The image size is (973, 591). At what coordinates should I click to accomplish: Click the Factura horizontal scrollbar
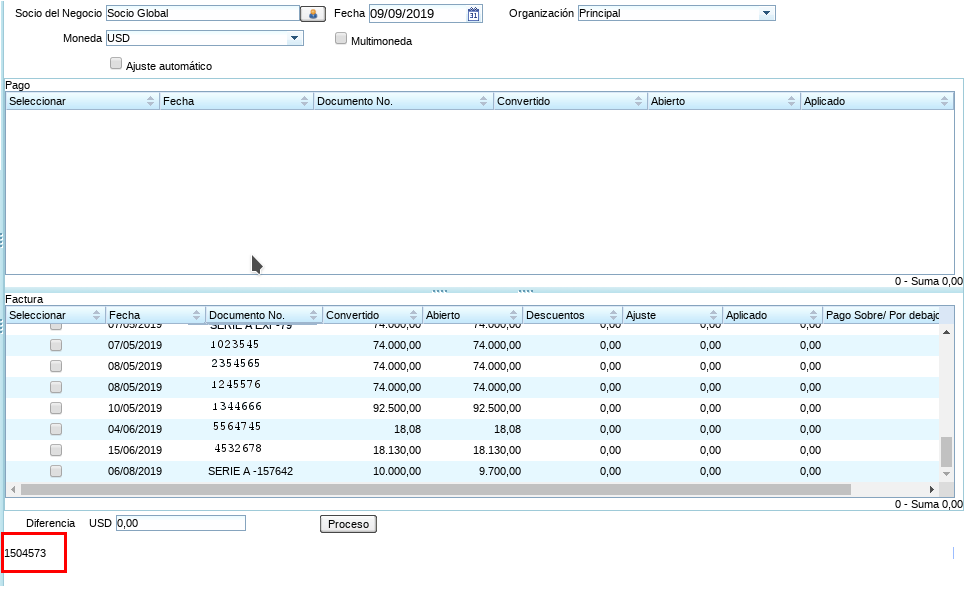(435, 490)
